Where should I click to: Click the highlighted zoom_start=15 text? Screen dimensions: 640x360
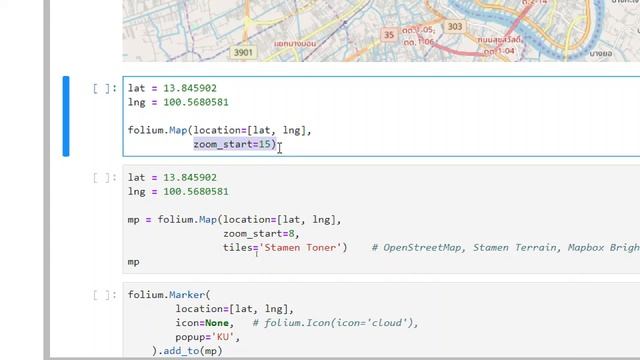[x=235, y=144]
